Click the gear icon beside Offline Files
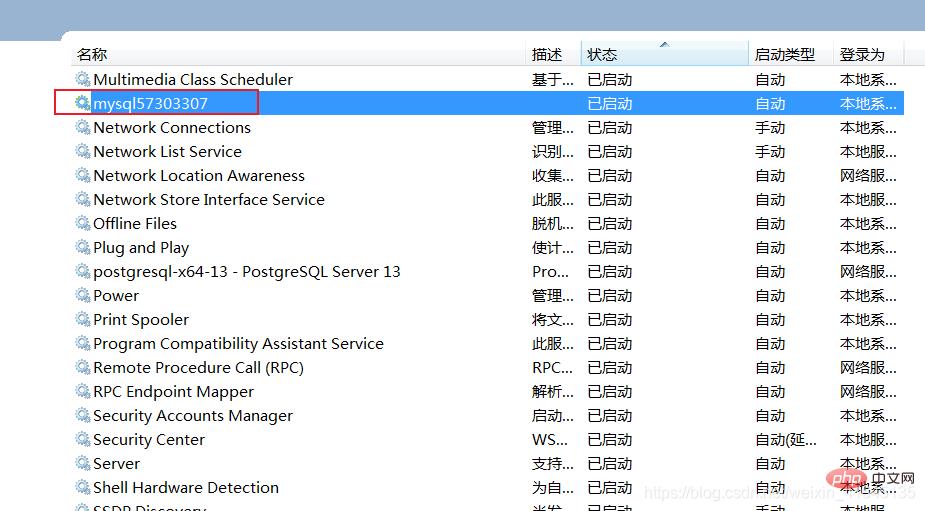The height and width of the screenshot is (511, 925). pyautogui.click(x=83, y=223)
